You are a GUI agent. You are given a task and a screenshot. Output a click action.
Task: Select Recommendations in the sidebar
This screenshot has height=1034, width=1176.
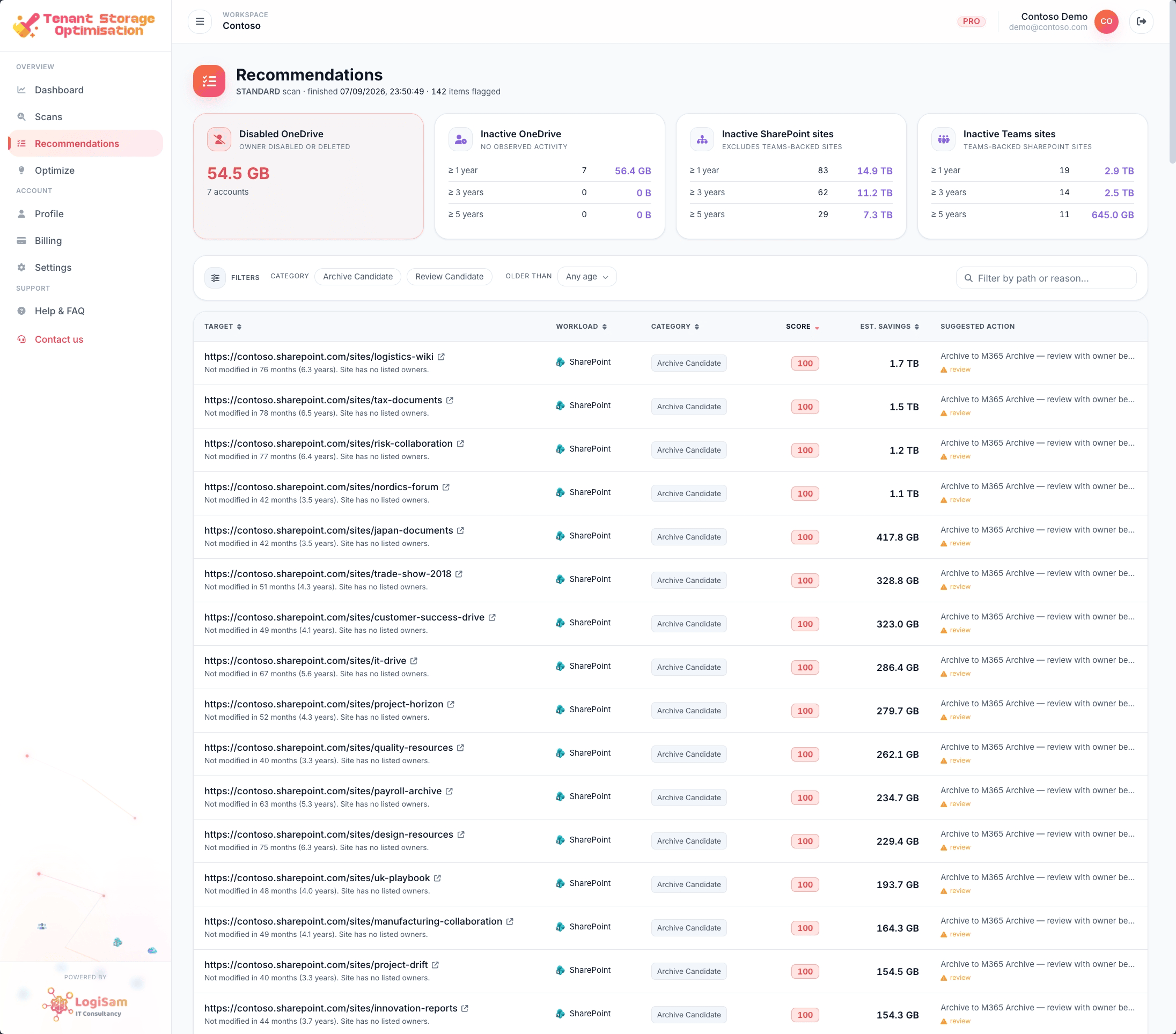[x=86, y=143]
